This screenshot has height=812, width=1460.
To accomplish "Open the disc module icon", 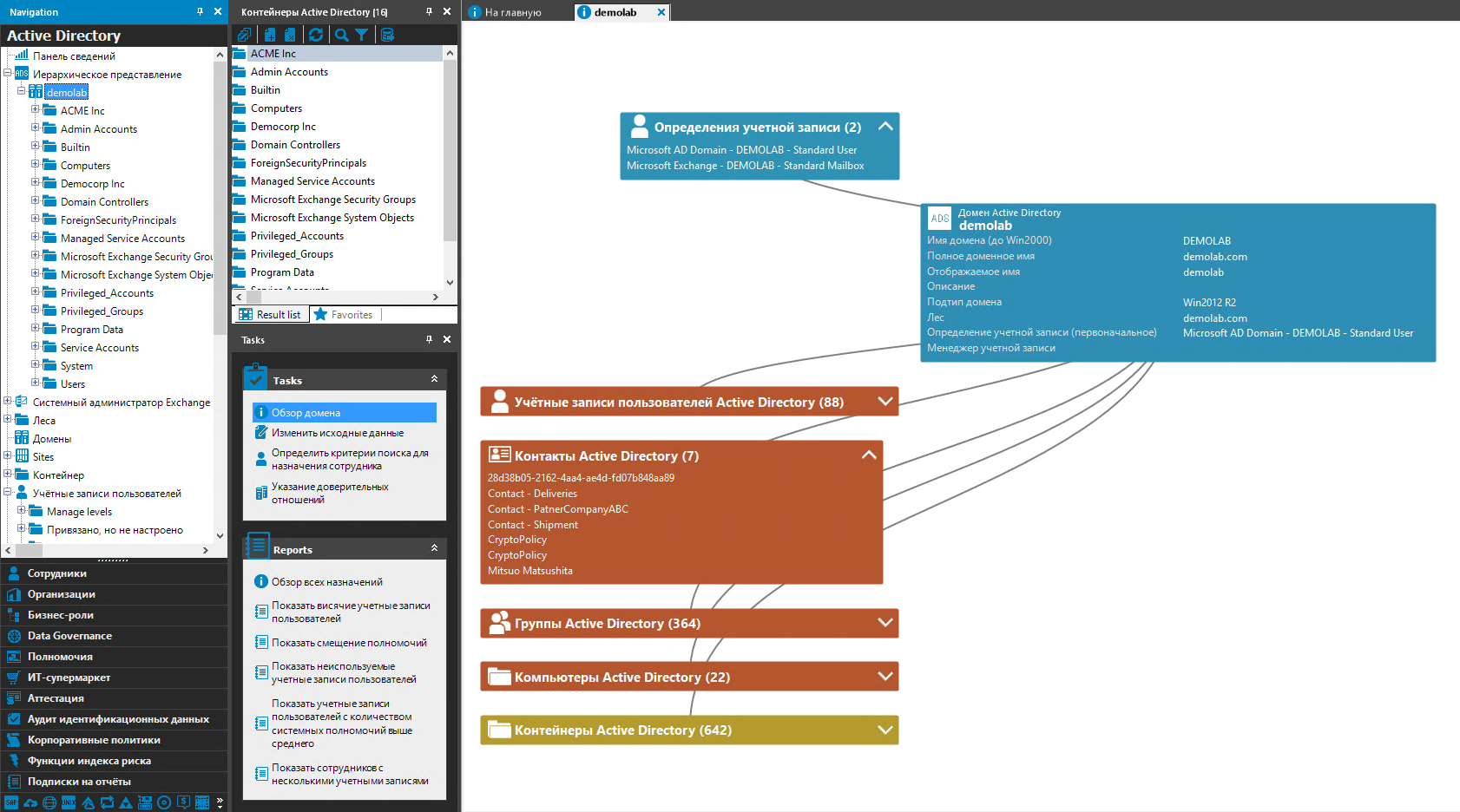I will coord(164,802).
